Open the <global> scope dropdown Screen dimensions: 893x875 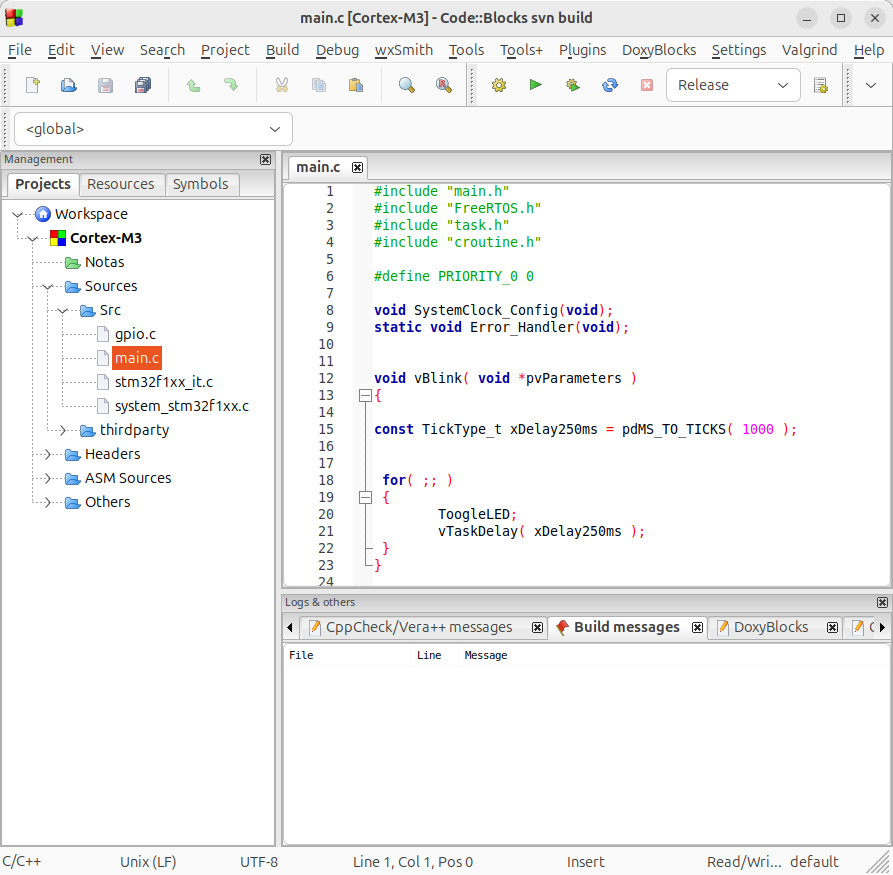[x=153, y=129]
